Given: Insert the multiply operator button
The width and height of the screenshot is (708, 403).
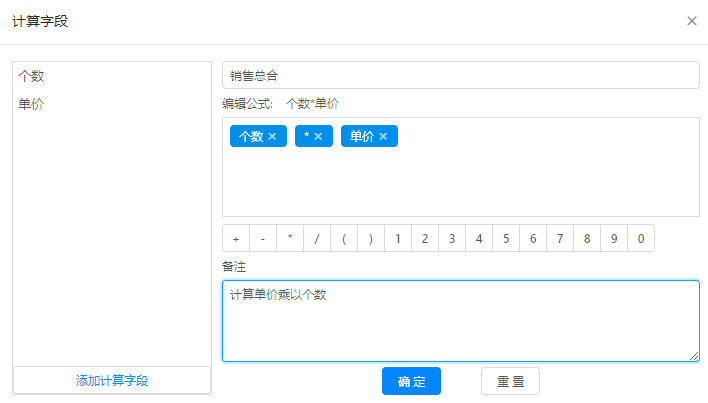Looking at the screenshot, I should pyautogui.click(x=290, y=239).
